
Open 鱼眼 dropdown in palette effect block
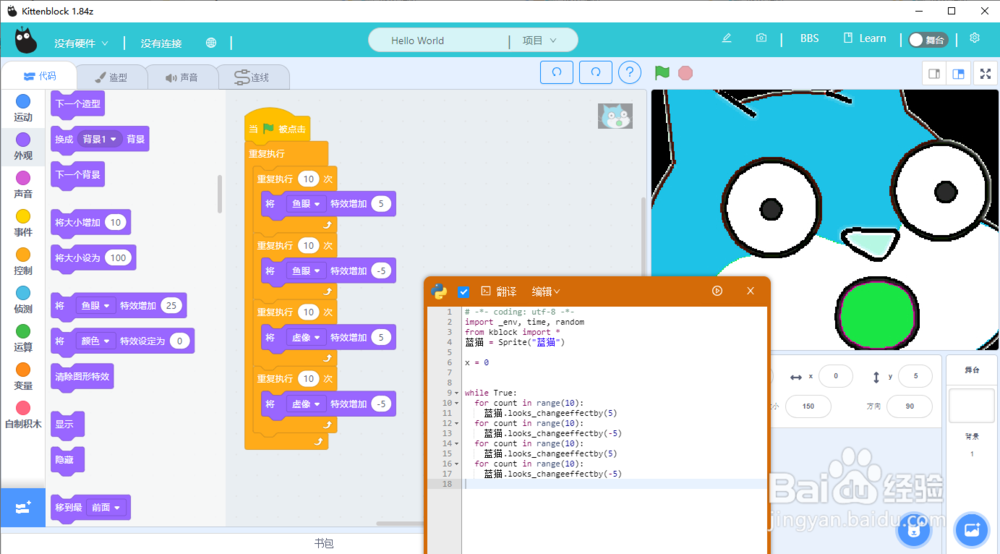click(96, 305)
